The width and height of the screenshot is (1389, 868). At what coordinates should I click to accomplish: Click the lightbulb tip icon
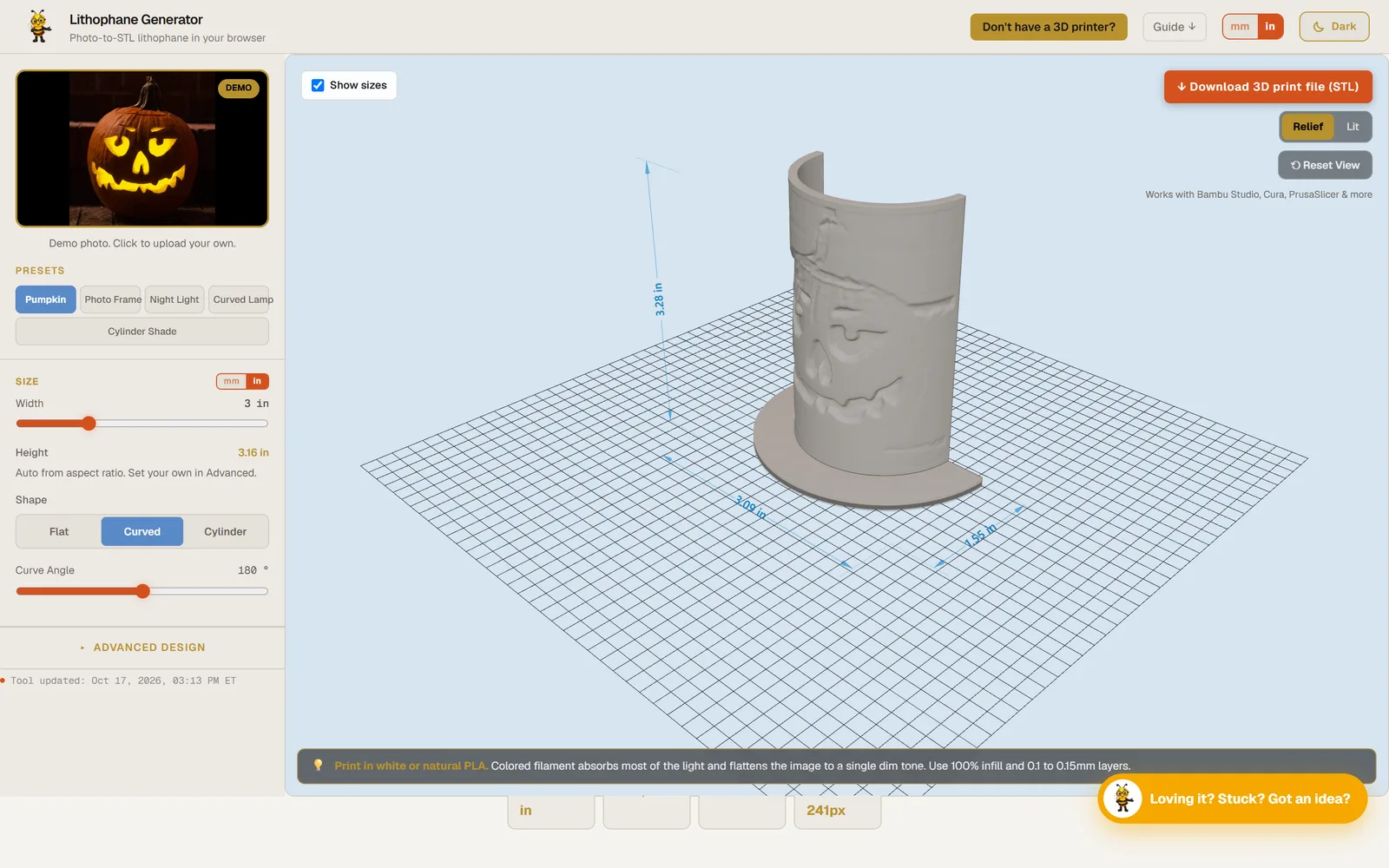coord(318,766)
